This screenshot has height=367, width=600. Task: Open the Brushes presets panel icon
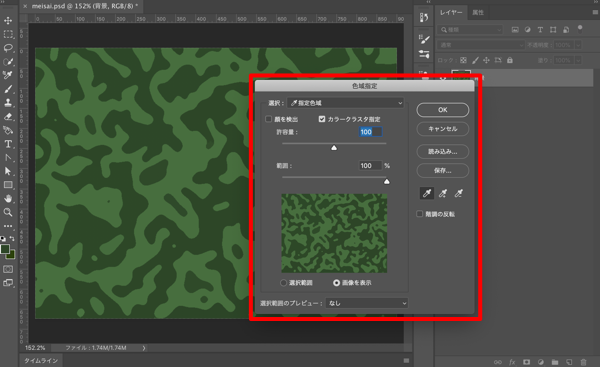tap(424, 54)
